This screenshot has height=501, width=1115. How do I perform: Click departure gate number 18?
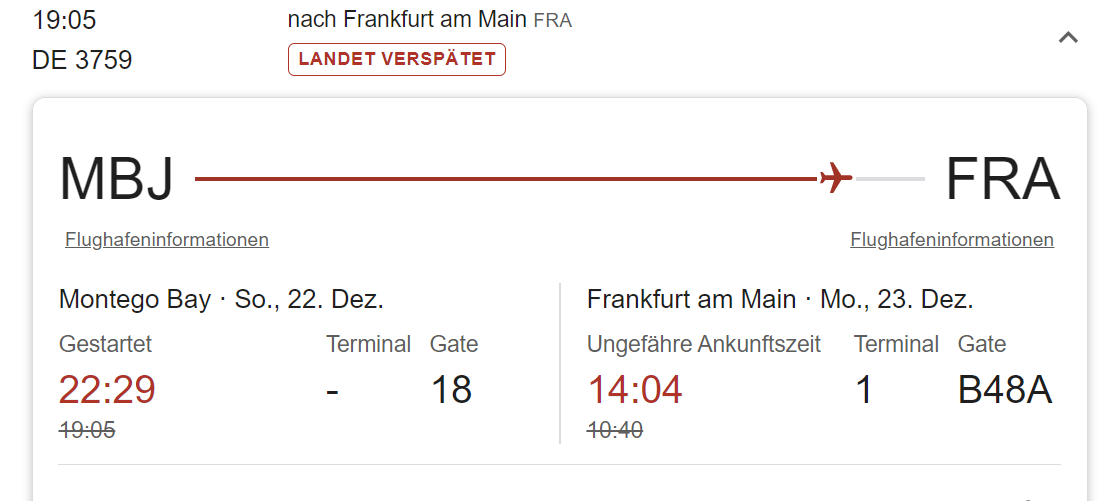point(451,389)
